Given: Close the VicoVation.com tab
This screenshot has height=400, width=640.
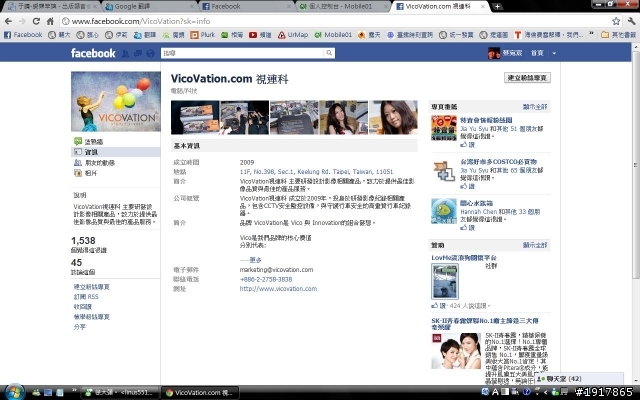Looking at the screenshot, I should coord(483,7).
